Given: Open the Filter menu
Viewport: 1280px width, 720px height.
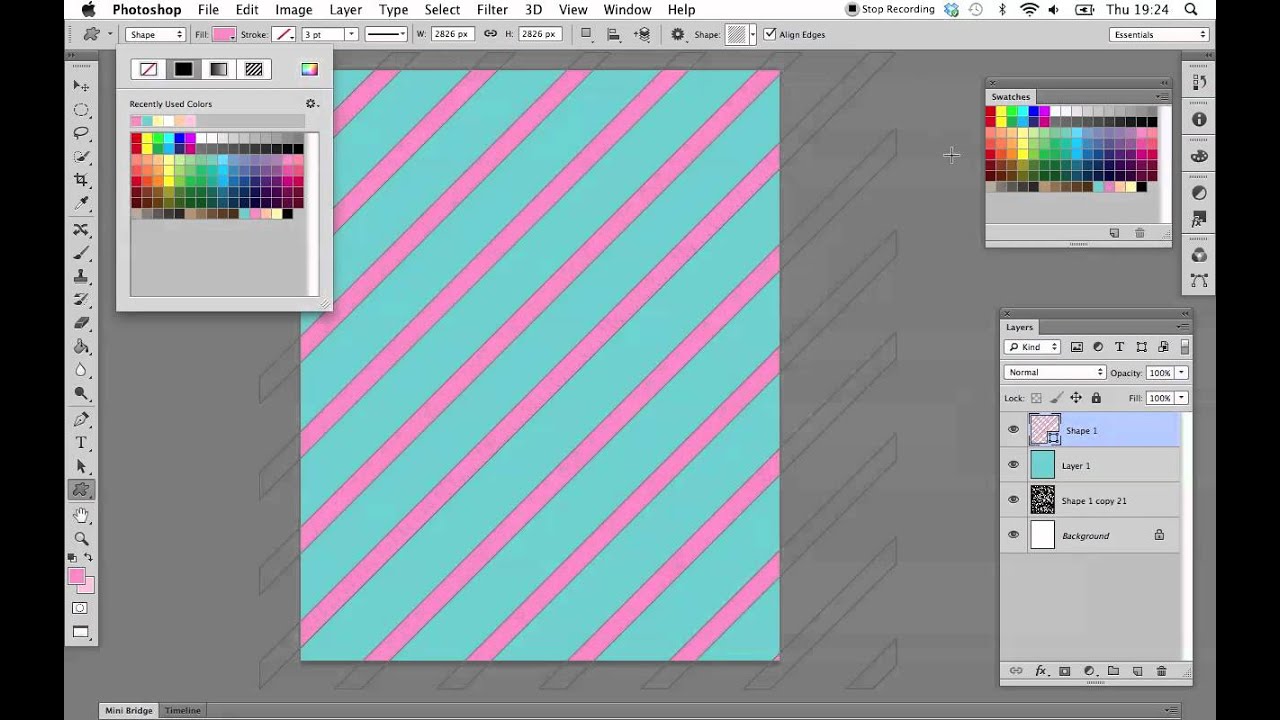Looking at the screenshot, I should point(492,10).
